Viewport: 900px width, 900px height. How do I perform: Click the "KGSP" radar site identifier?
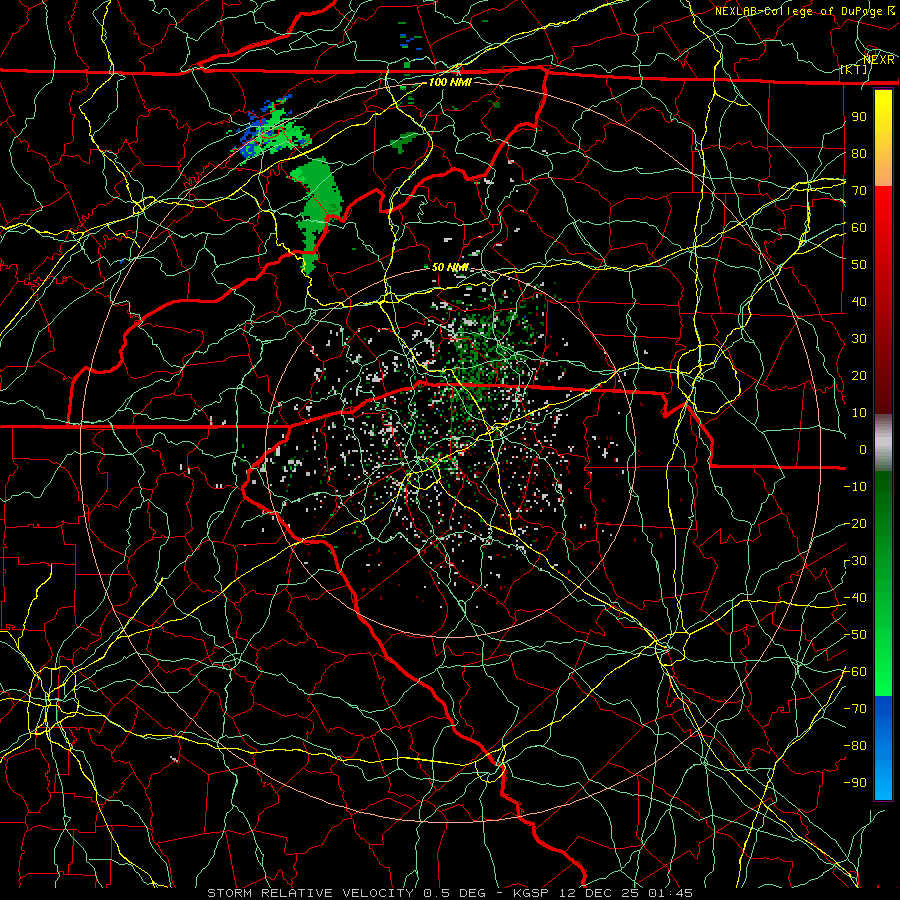point(530,893)
